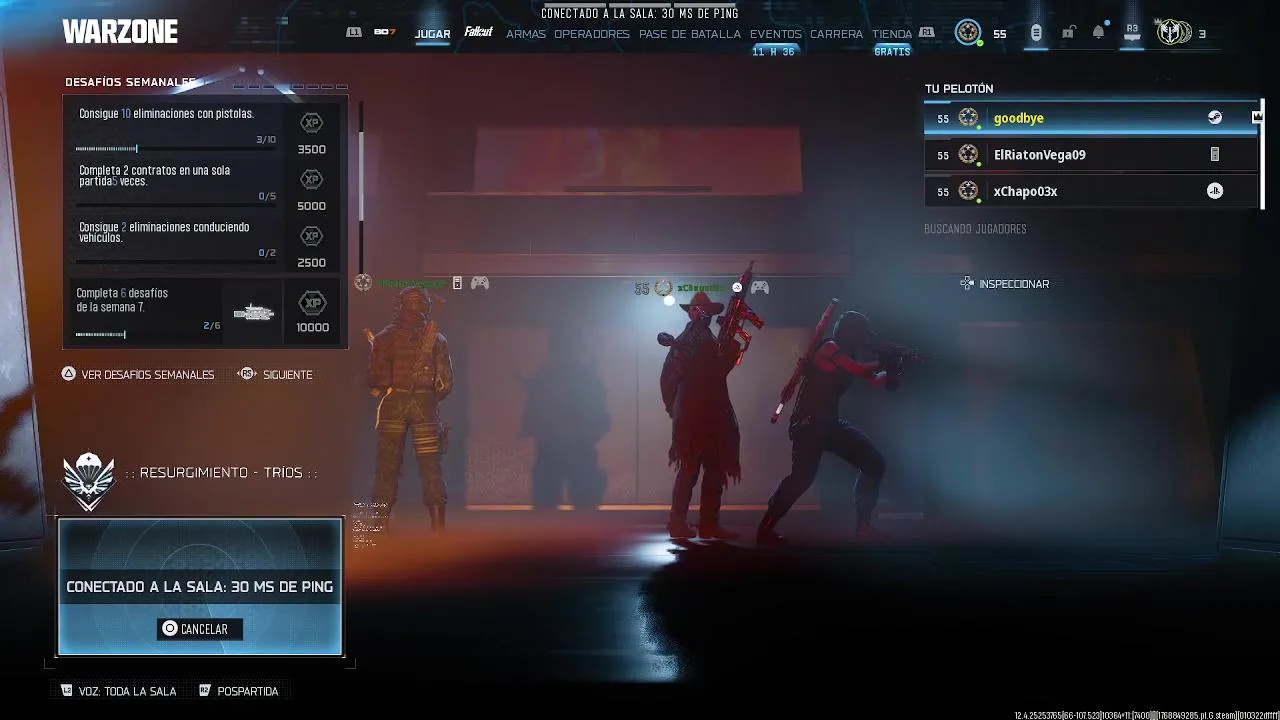The image size is (1280, 720).
Task: Click the padlock icon in the top bar
Action: click(x=1068, y=33)
